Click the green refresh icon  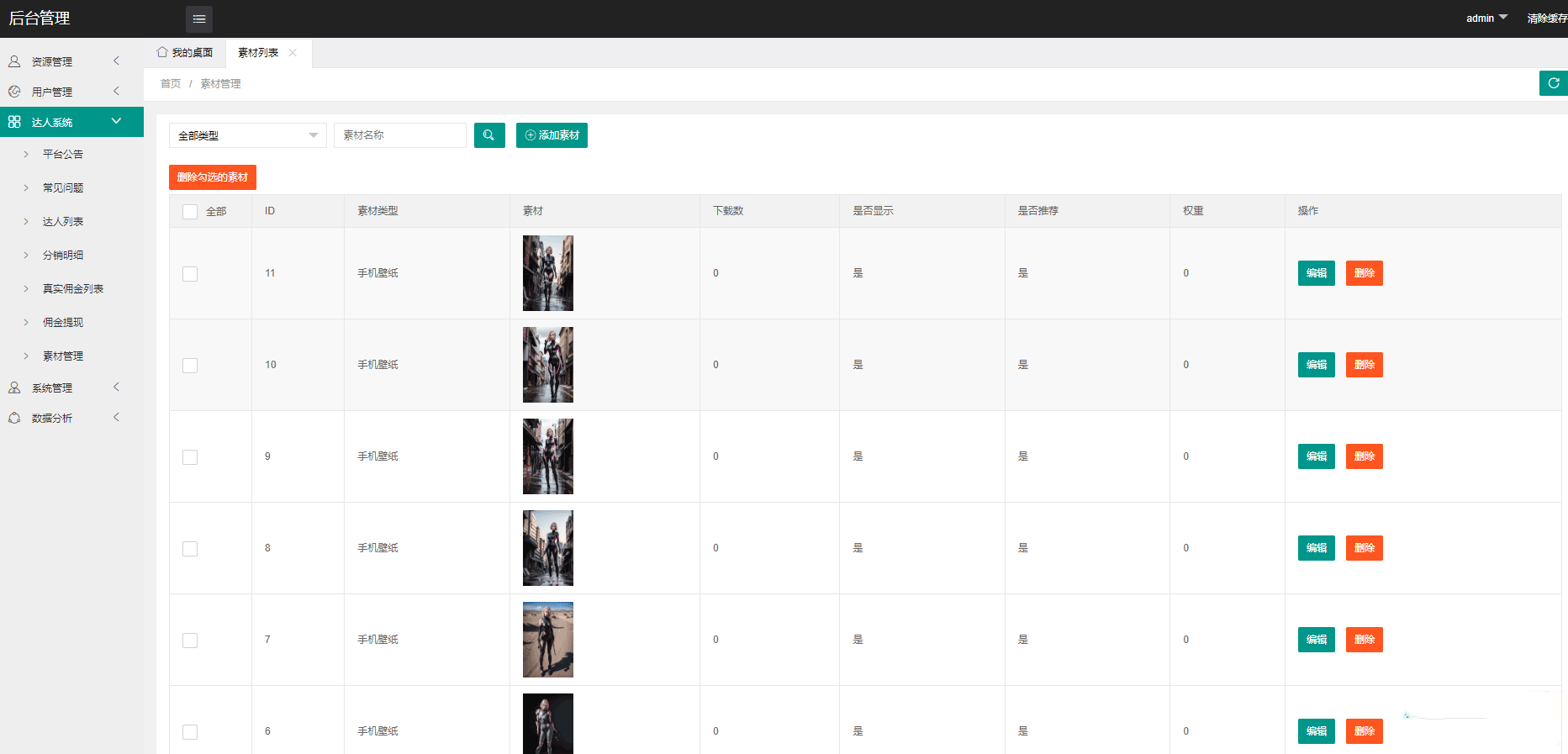point(1553,83)
